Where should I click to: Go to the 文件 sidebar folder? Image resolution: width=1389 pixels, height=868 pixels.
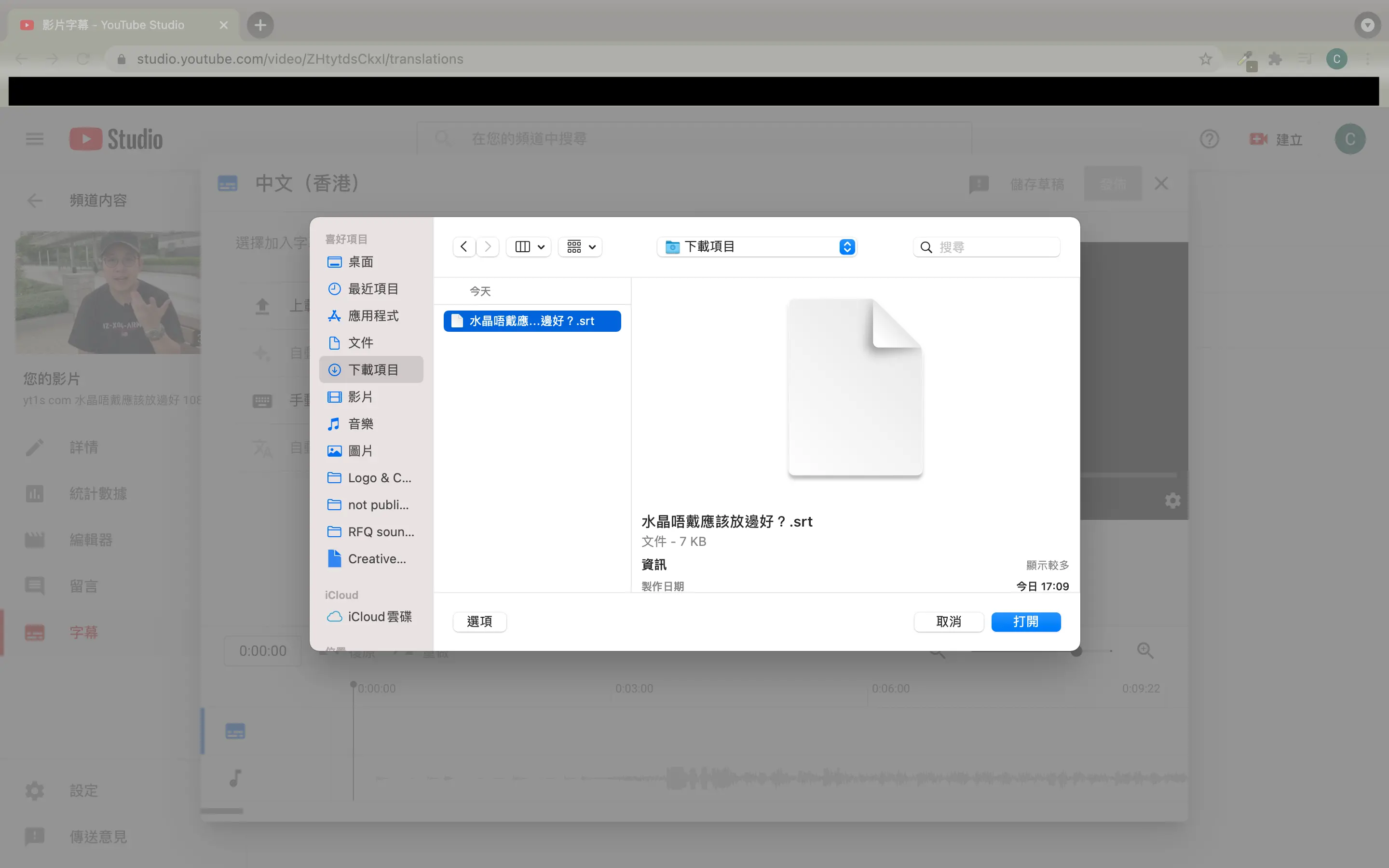coord(360,343)
